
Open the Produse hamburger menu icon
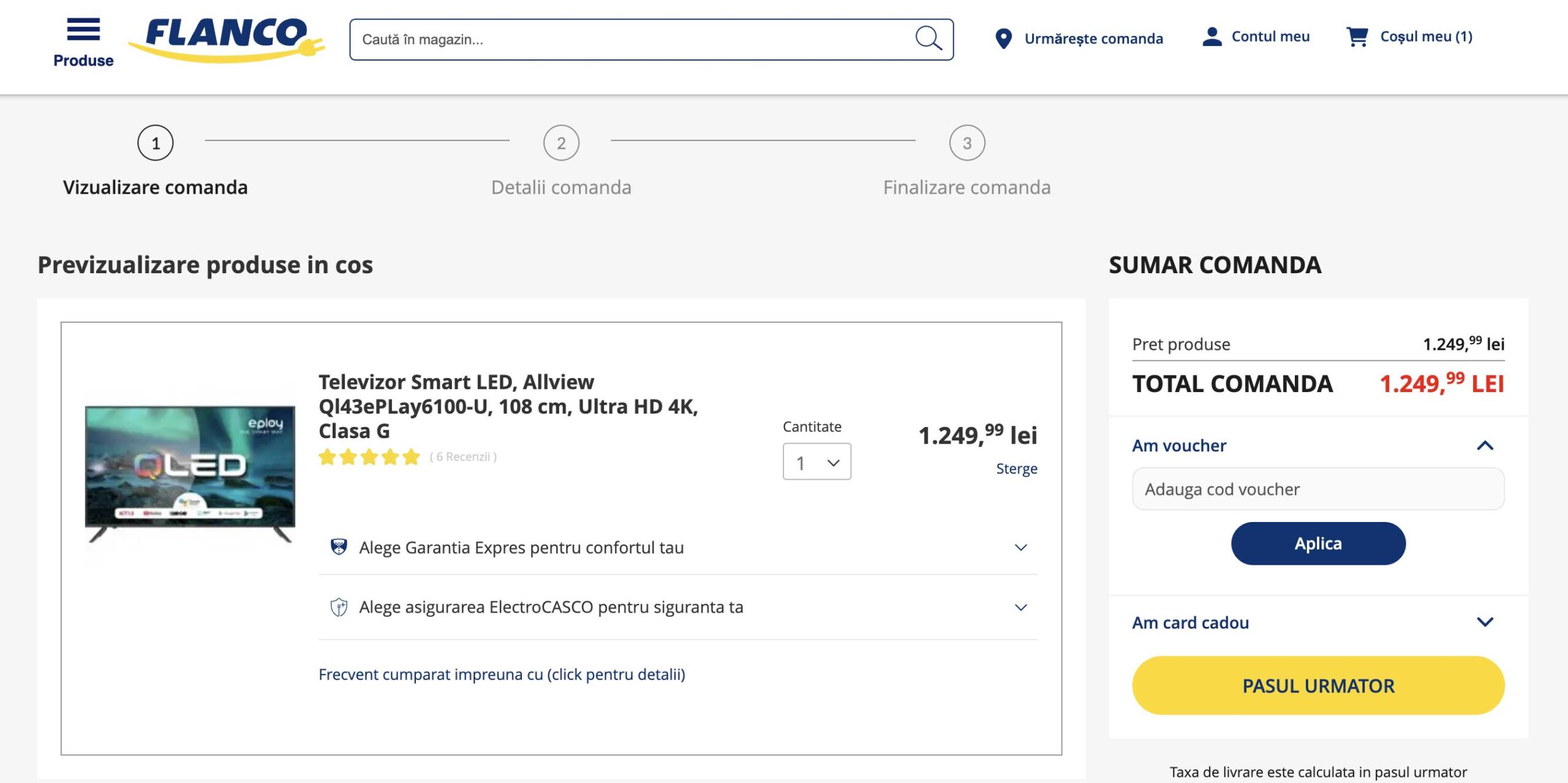(x=83, y=29)
